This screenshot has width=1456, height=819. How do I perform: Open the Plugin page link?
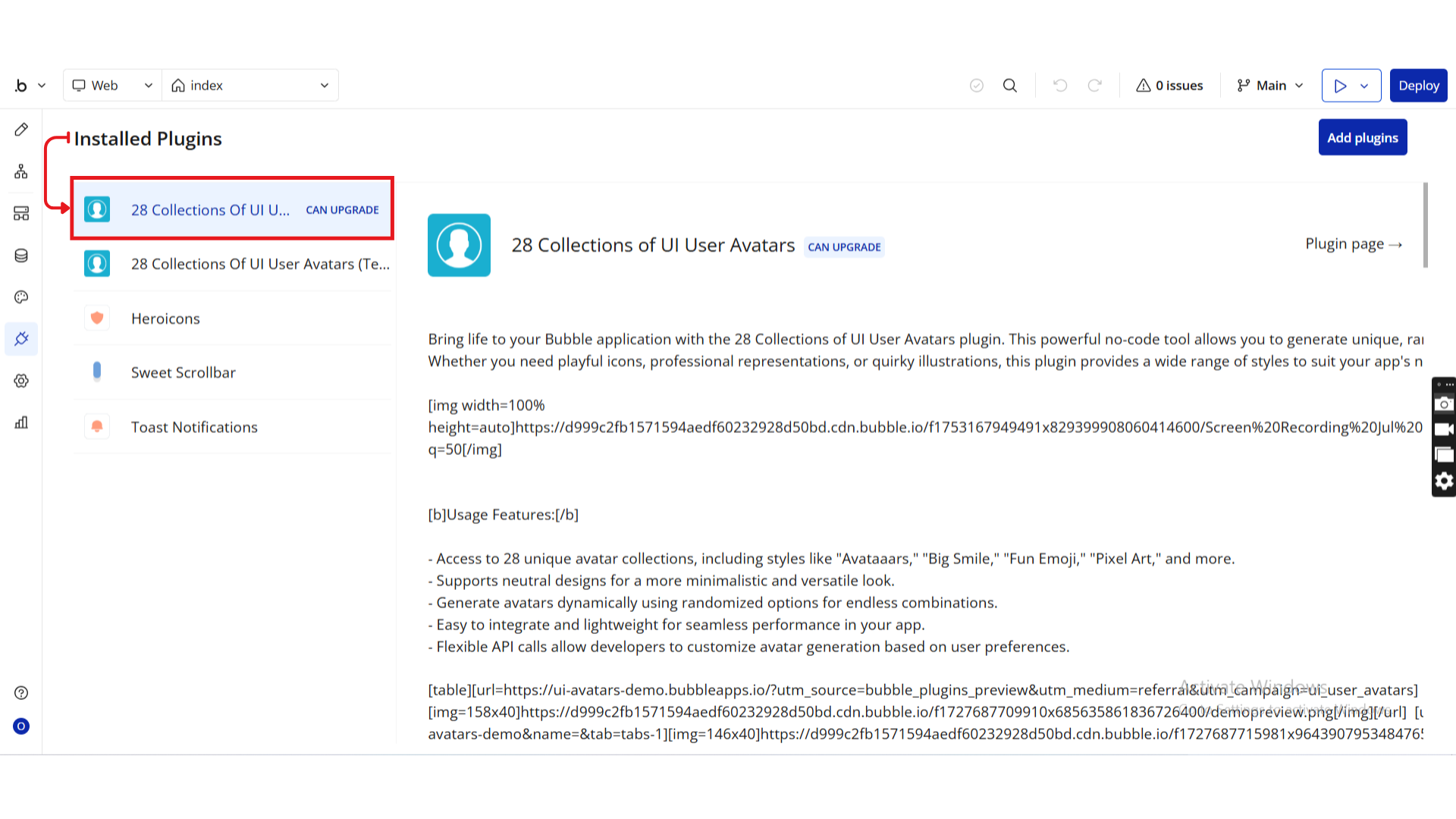pyautogui.click(x=1354, y=244)
